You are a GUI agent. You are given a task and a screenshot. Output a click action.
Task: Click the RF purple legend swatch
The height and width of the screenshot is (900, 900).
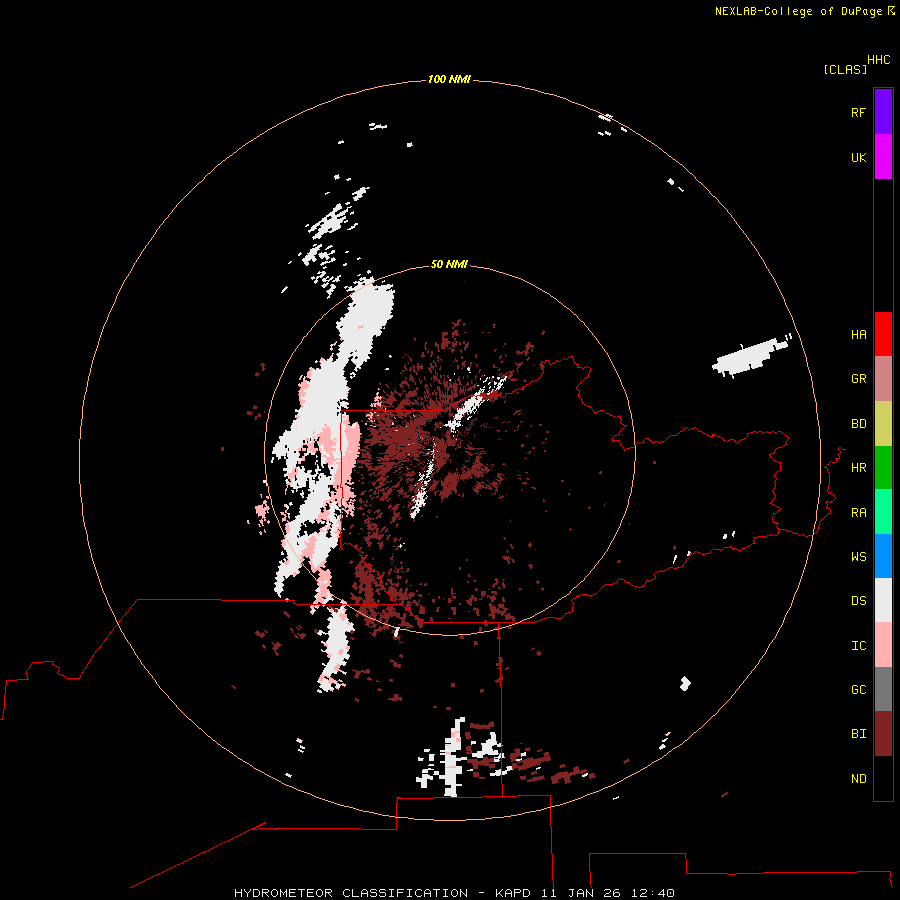click(x=883, y=112)
